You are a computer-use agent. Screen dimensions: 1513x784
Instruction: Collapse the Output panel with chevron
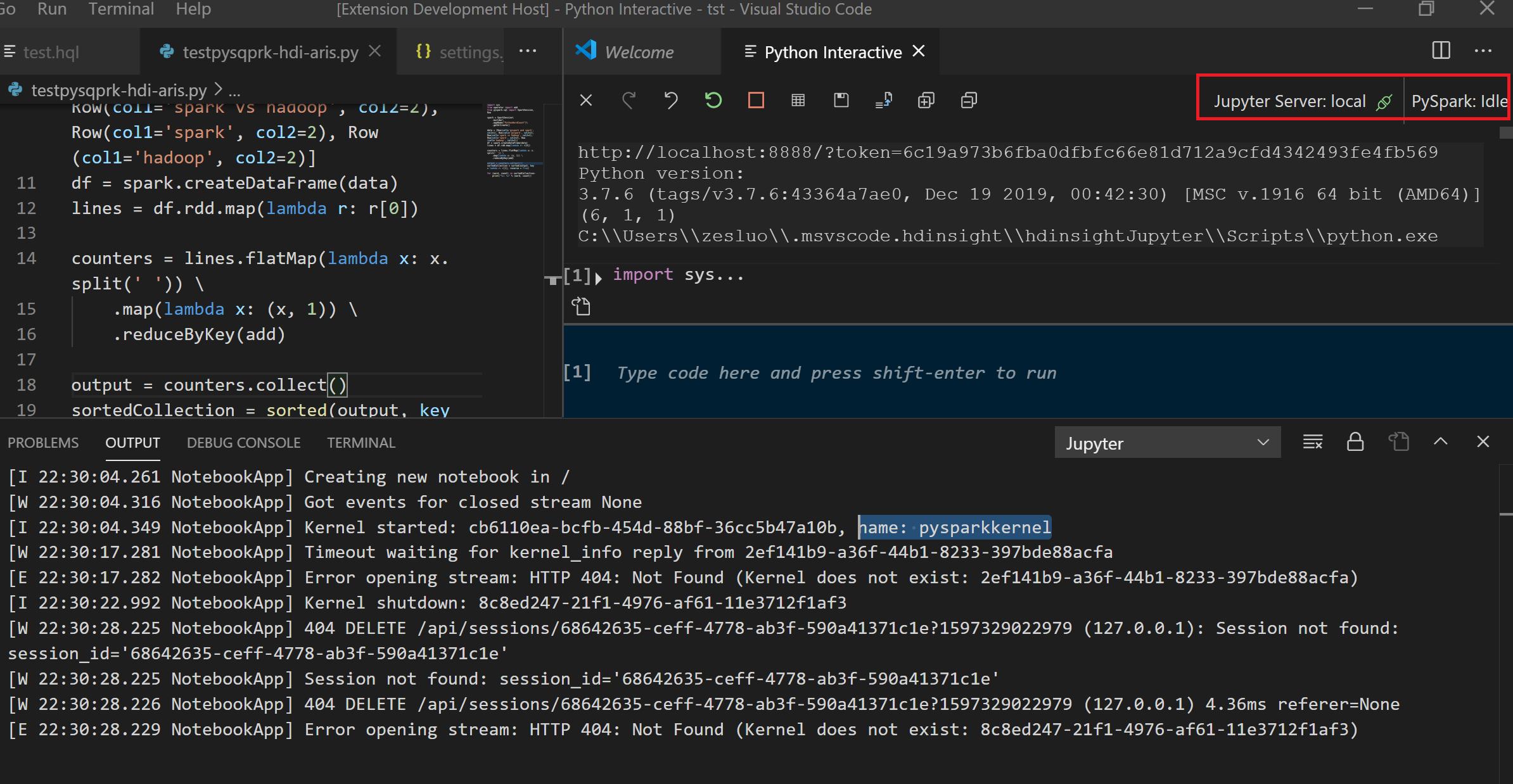(x=1441, y=442)
